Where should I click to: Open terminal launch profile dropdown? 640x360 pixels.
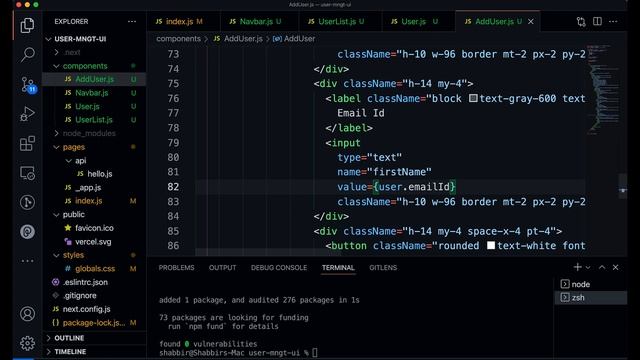pos(588,268)
